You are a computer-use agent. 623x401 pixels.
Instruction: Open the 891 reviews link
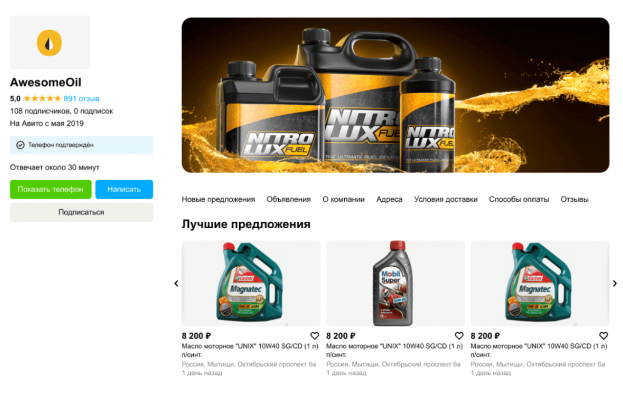[81, 98]
